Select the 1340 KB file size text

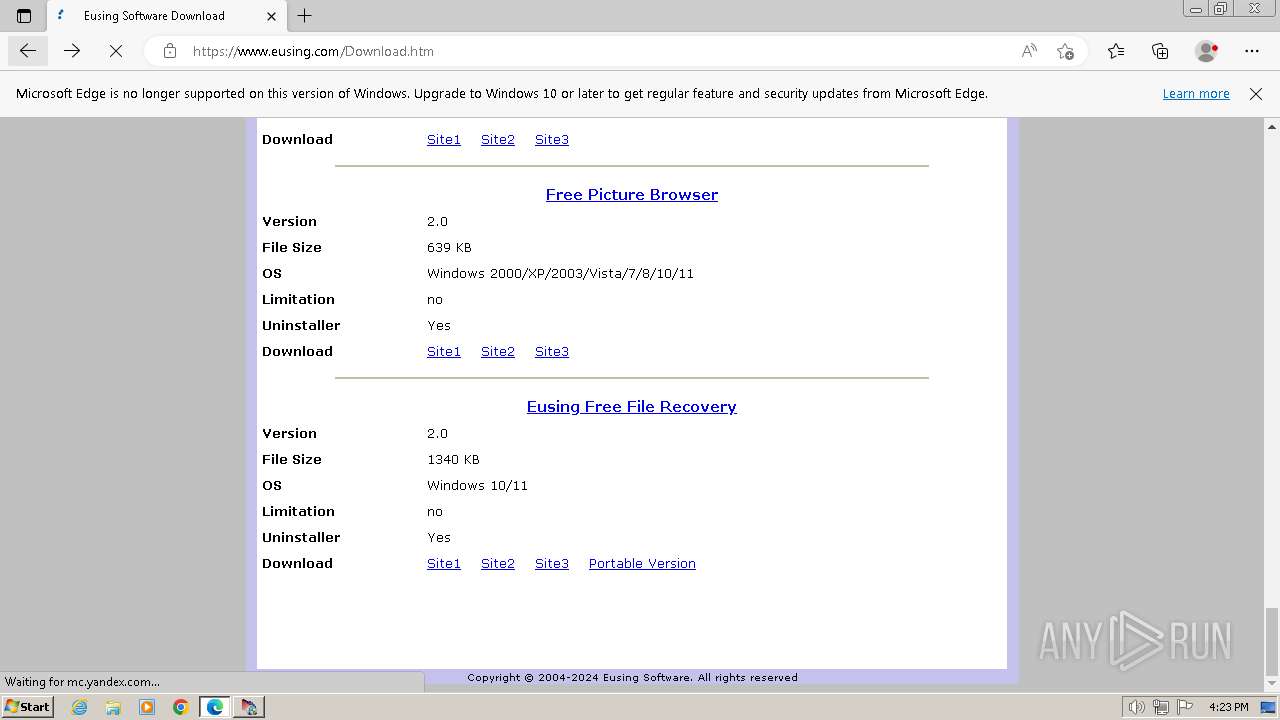coord(453,460)
